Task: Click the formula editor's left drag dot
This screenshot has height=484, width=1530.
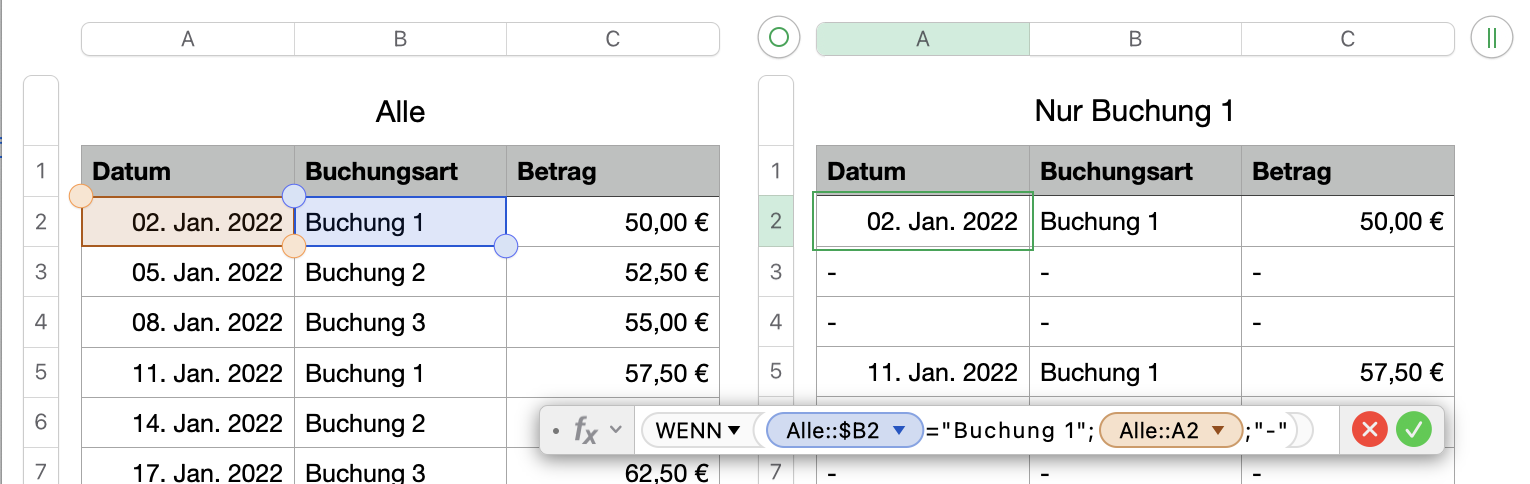Action: click(x=555, y=431)
